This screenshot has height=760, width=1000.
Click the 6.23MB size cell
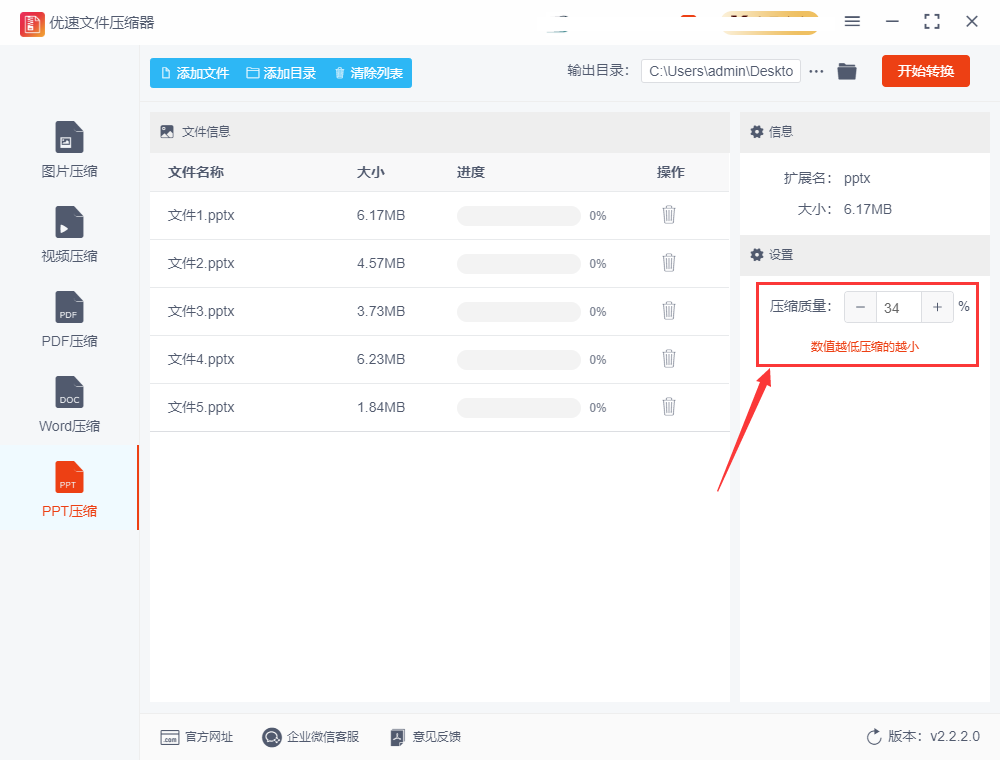pos(381,359)
